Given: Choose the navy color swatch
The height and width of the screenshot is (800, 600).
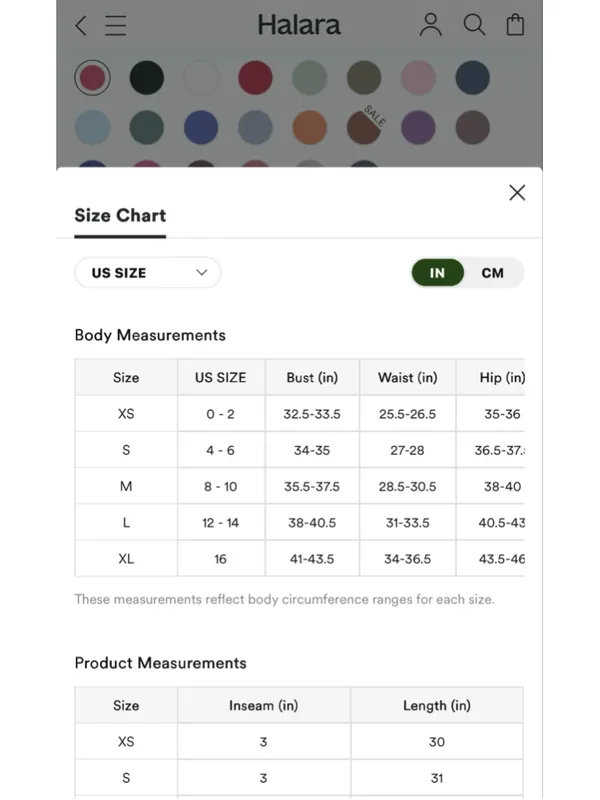Looking at the screenshot, I should (x=472, y=78).
